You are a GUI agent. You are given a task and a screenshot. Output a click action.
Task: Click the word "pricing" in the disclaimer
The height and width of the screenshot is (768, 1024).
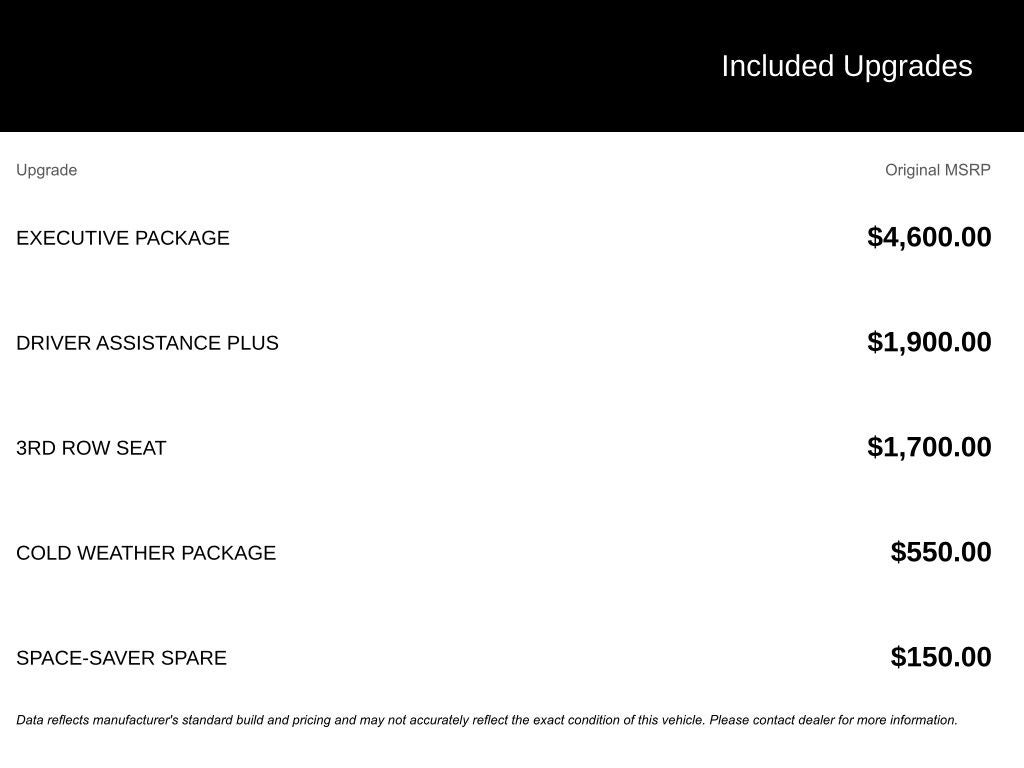309,720
